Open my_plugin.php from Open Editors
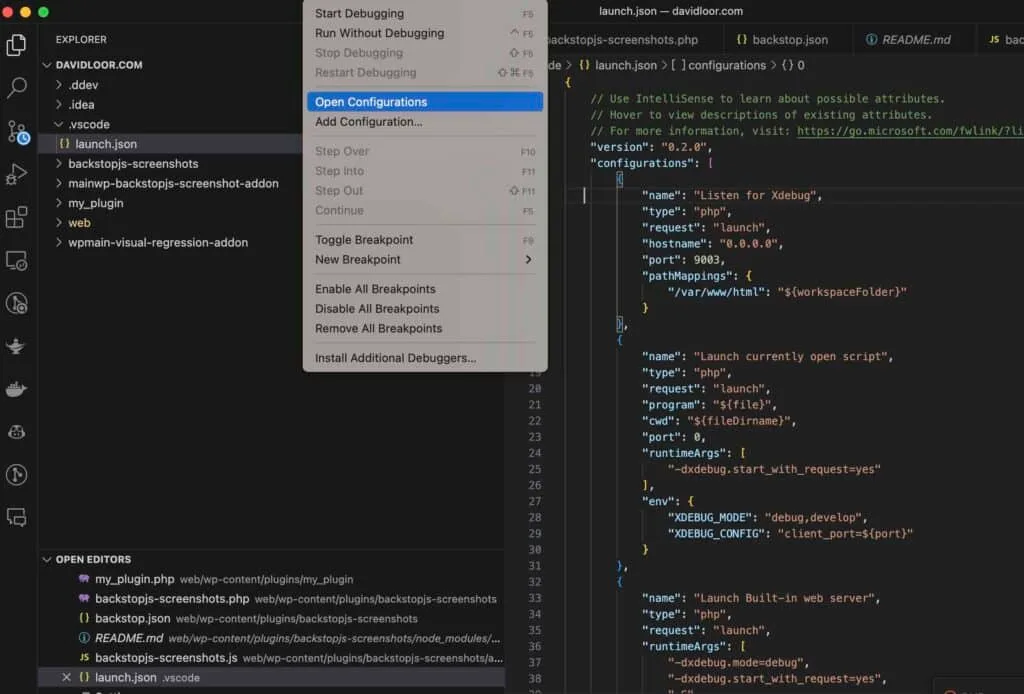Viewport: 1024px width, 694px height. point(135,579)
